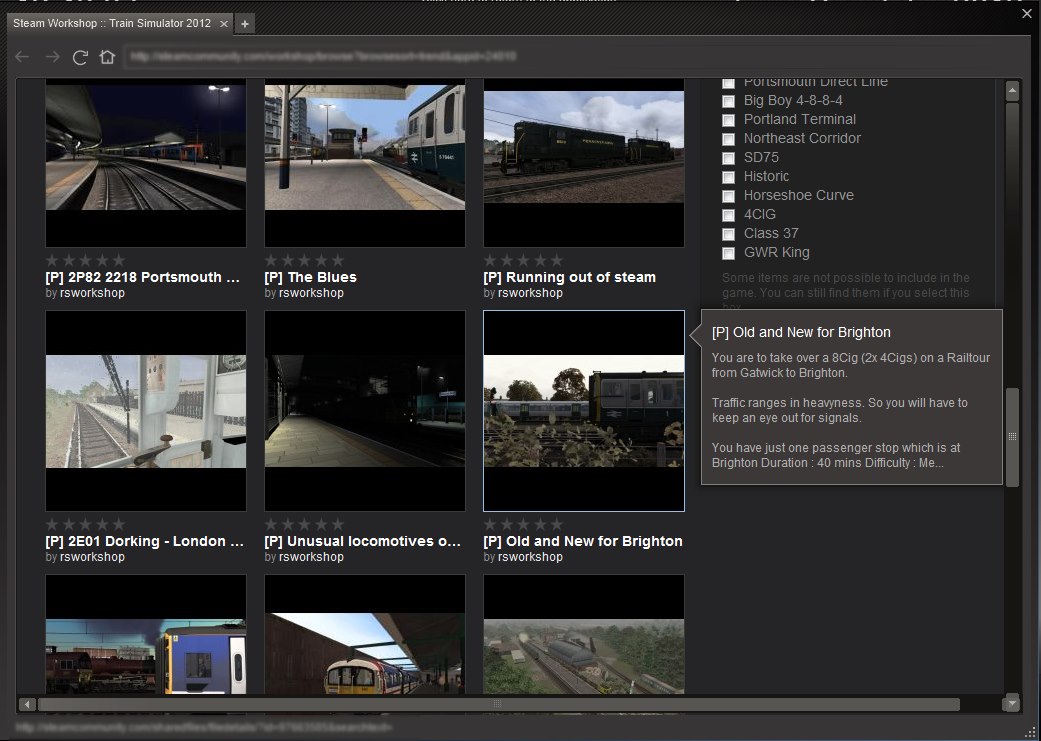Click the horizontal scrollbar left arrow
1041x741 pixels.
(x=27, y=704)
